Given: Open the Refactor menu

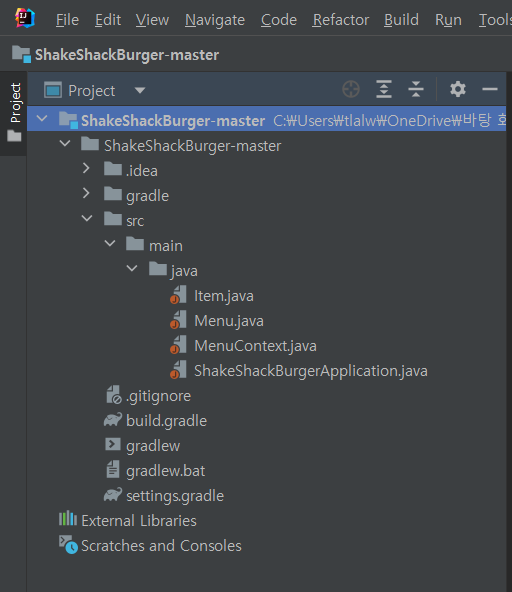Looking at the screenshot, I should coord(341,20).
